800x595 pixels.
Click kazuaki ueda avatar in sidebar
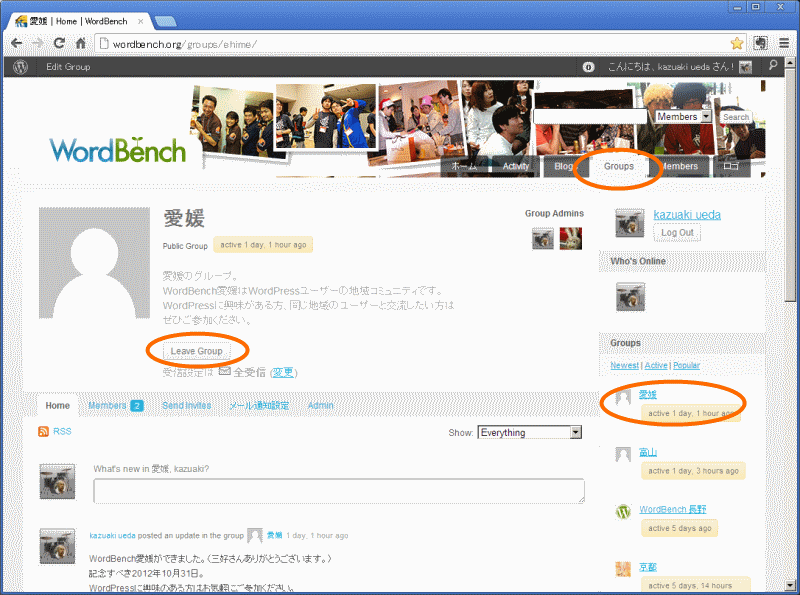[x=630, y=223]
